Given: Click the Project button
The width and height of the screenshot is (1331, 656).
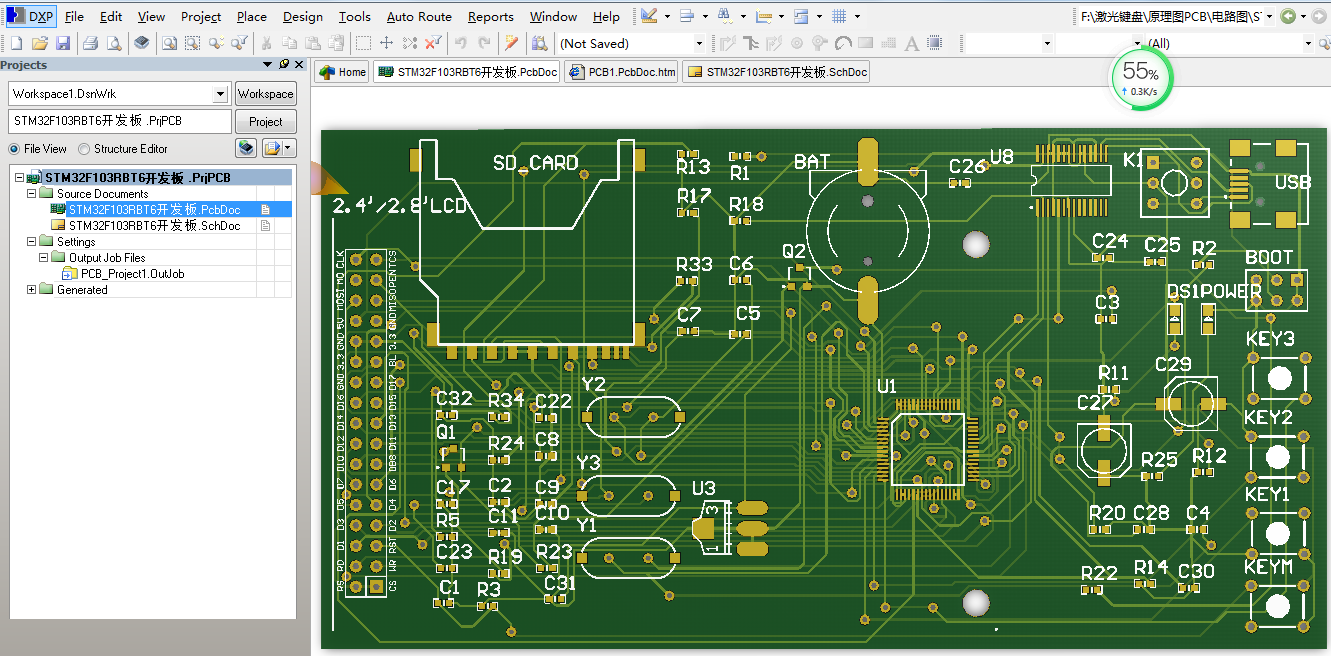Looking at the screenshot, I should point(265,122).
